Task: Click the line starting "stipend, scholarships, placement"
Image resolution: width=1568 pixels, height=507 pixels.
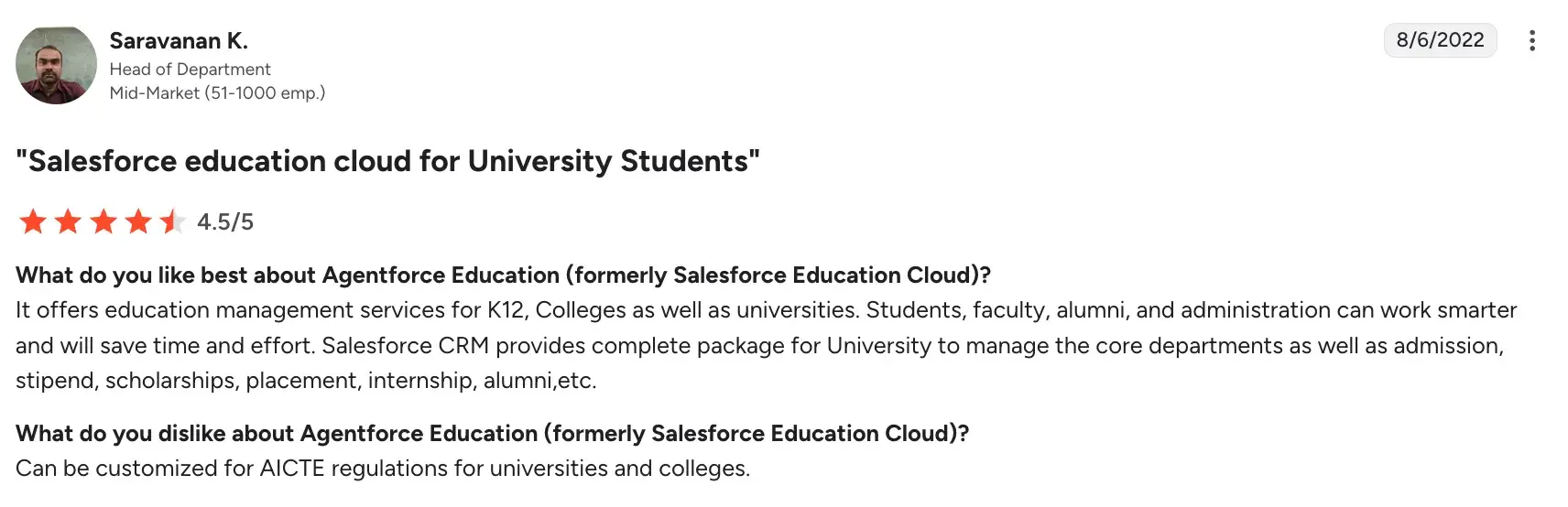Action: click(x=306, y=381)
